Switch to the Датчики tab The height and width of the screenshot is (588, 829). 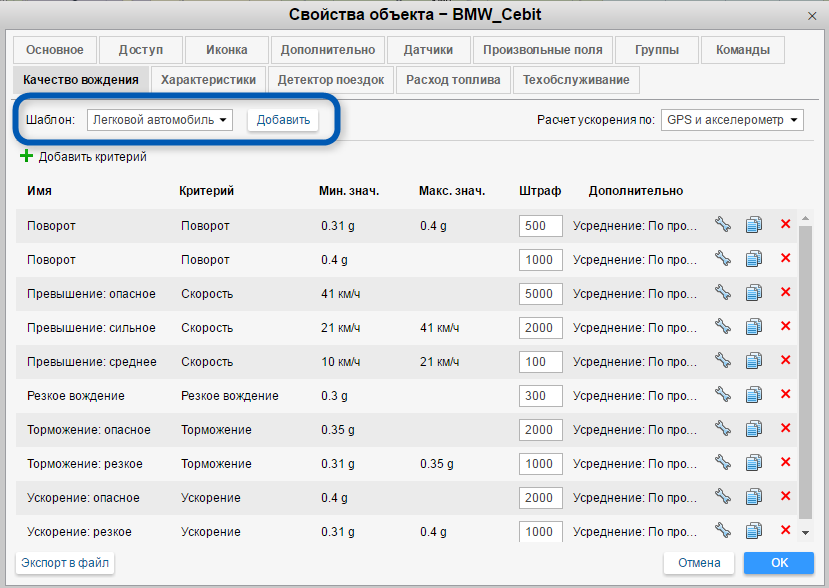[428, 50]
